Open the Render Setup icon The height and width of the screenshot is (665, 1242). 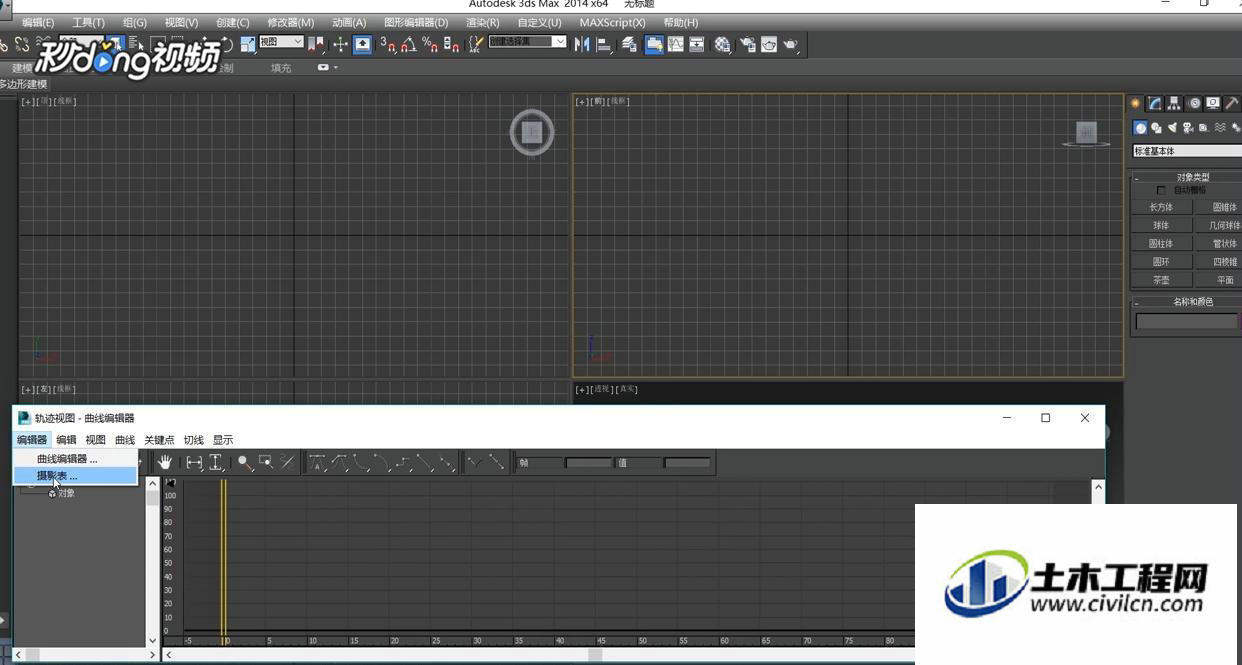click(x=747, y=44)
